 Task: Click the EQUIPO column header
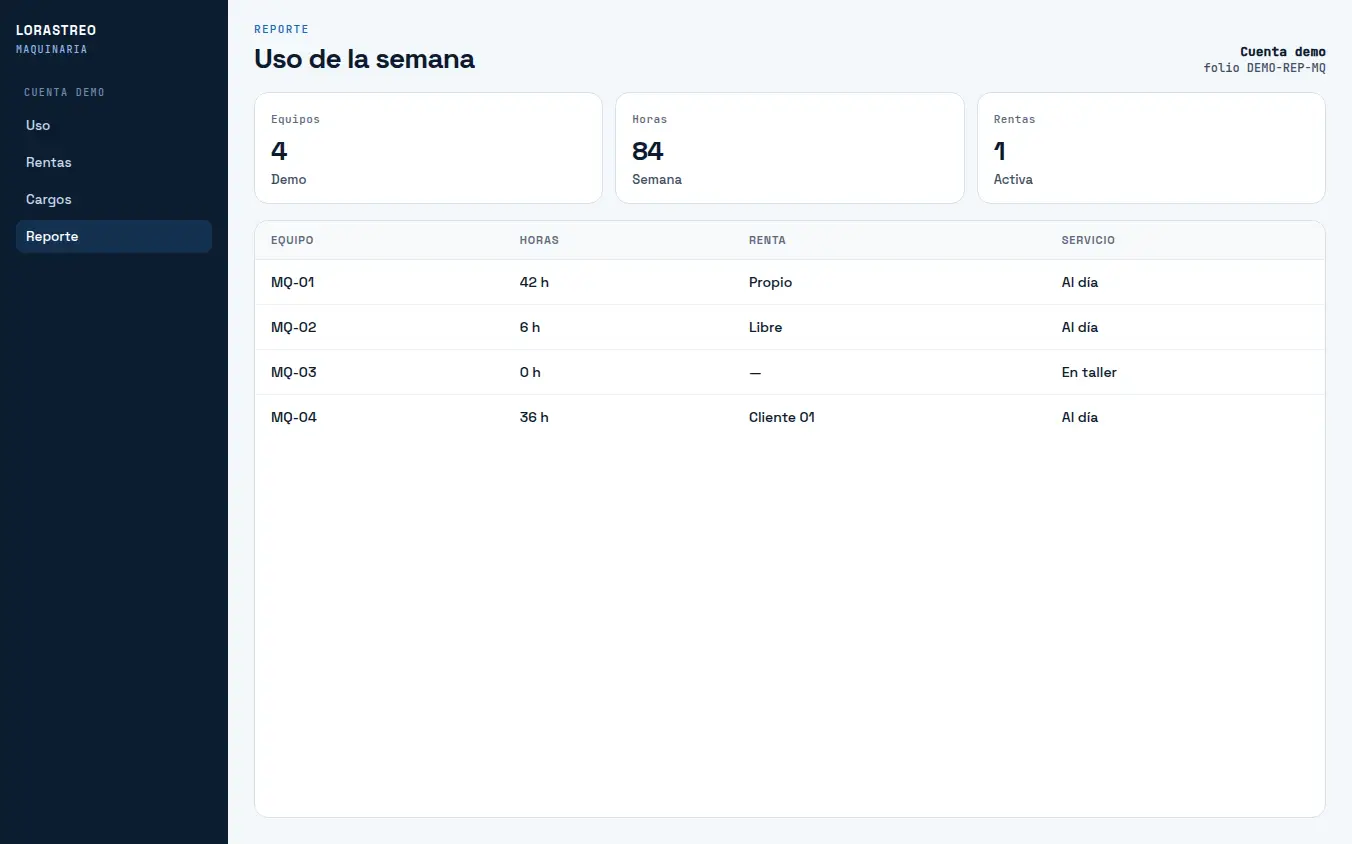pos(292,240)
